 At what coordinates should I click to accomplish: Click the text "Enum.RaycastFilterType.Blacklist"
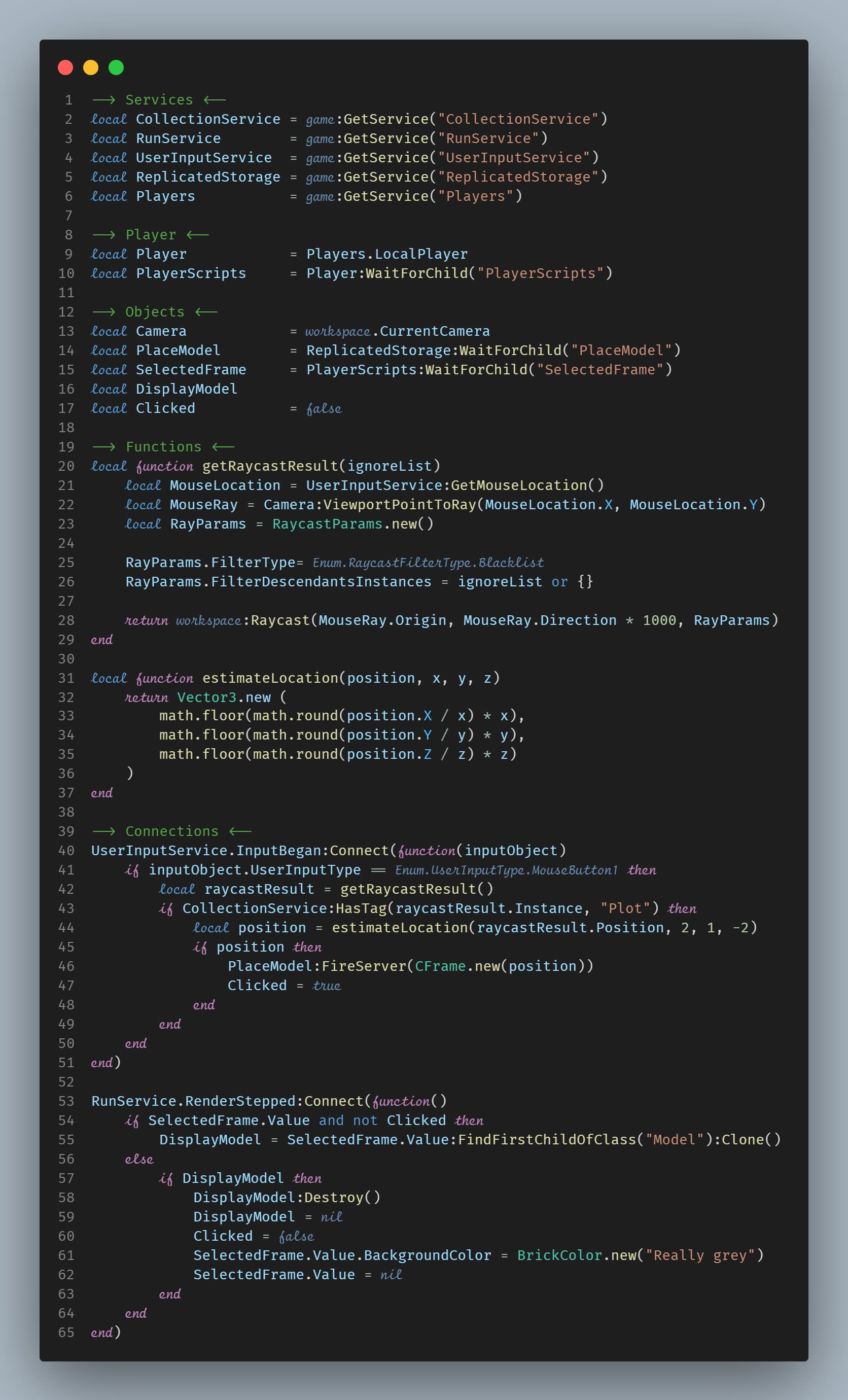[428, 563]
